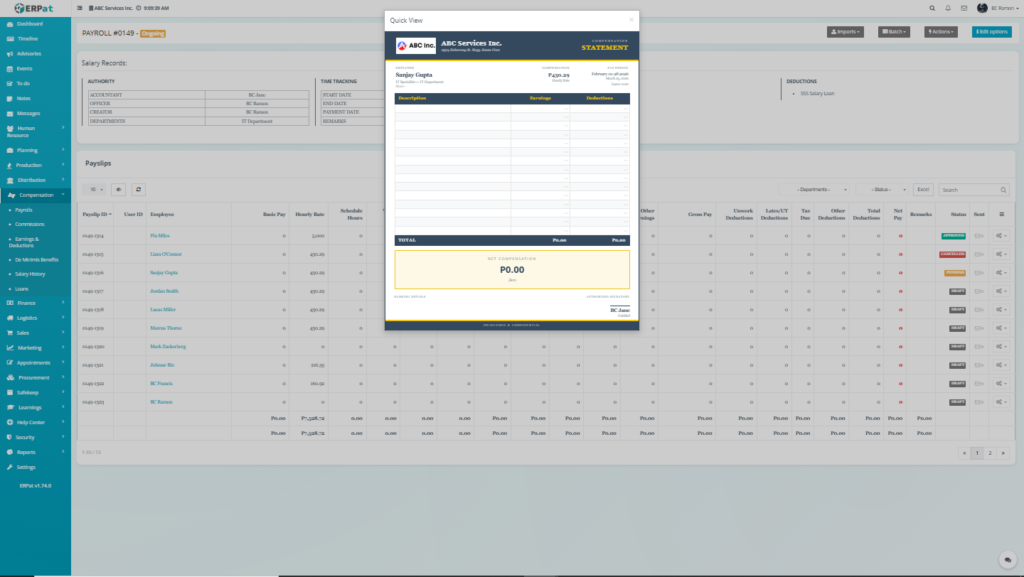Click the refresh payslips table button
Viewport: 1024px width, 577px height.
(138, 189)
